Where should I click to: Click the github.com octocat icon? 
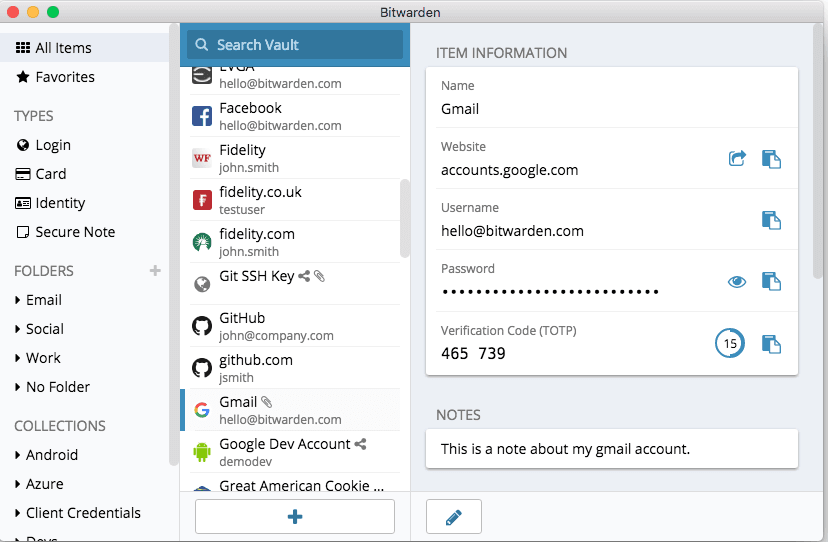(x=202, y=368)
